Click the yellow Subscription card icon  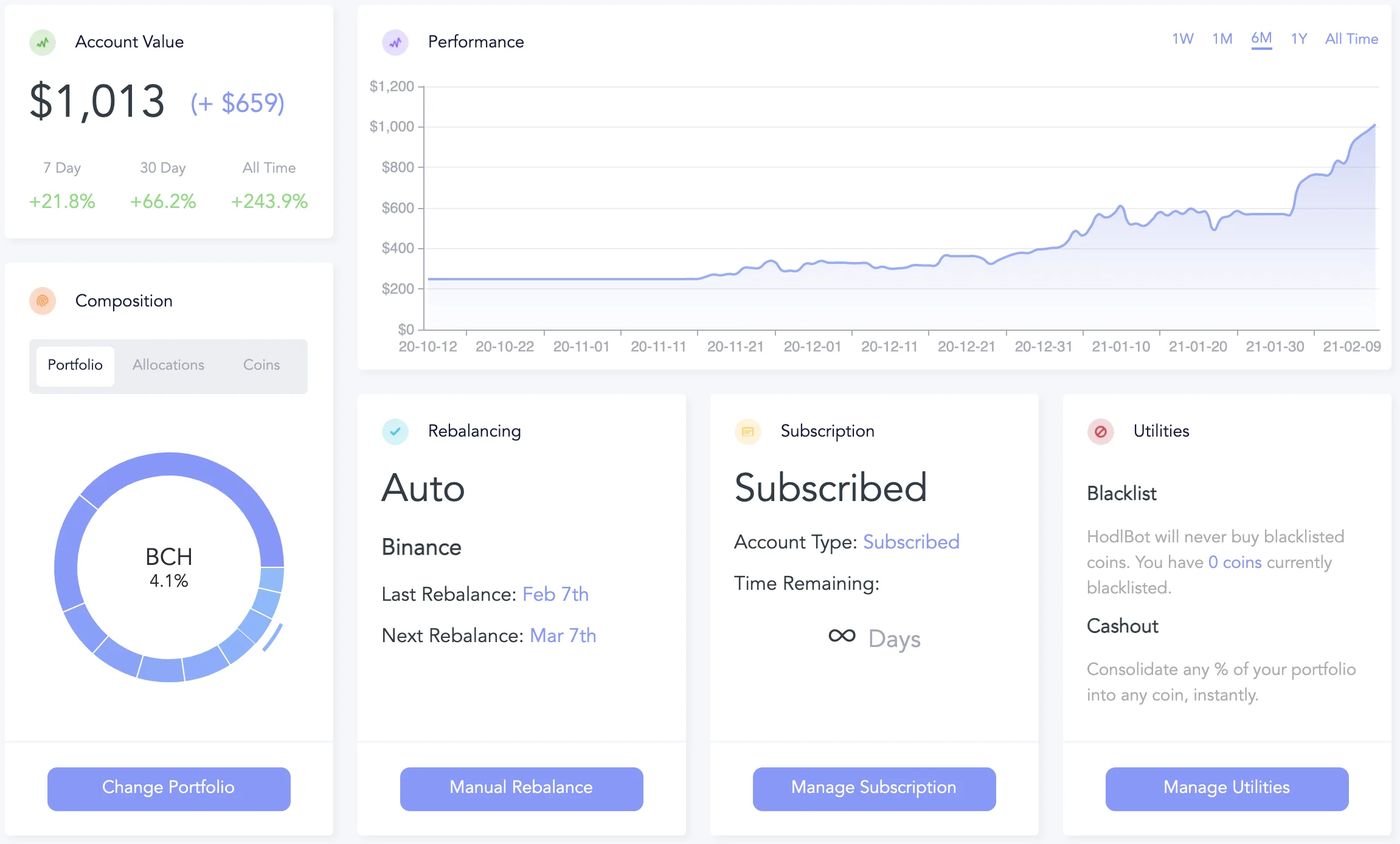click(x=748, y=432)
